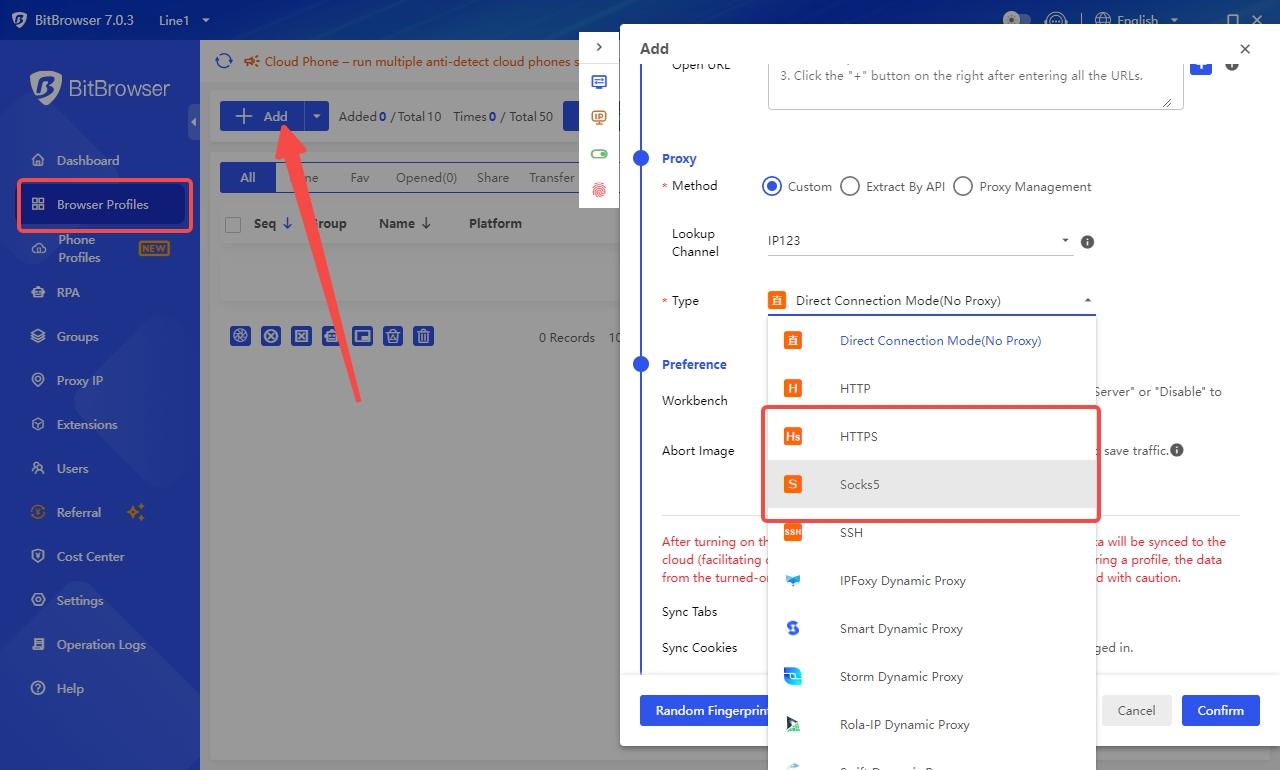The height and width of the screenshot is (770, 1280).
Task: Click the refresh icon beside Cloud Phone notice
Action: (x=224, y=61)
